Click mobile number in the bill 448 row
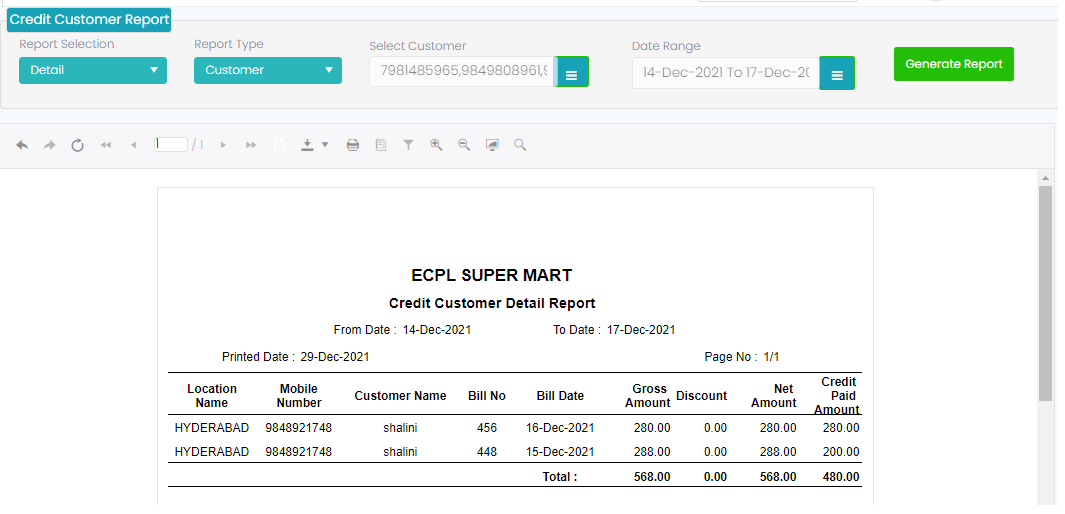This screenshot has height=514, width=1065. pyautogui.click(x=299, y=452)
